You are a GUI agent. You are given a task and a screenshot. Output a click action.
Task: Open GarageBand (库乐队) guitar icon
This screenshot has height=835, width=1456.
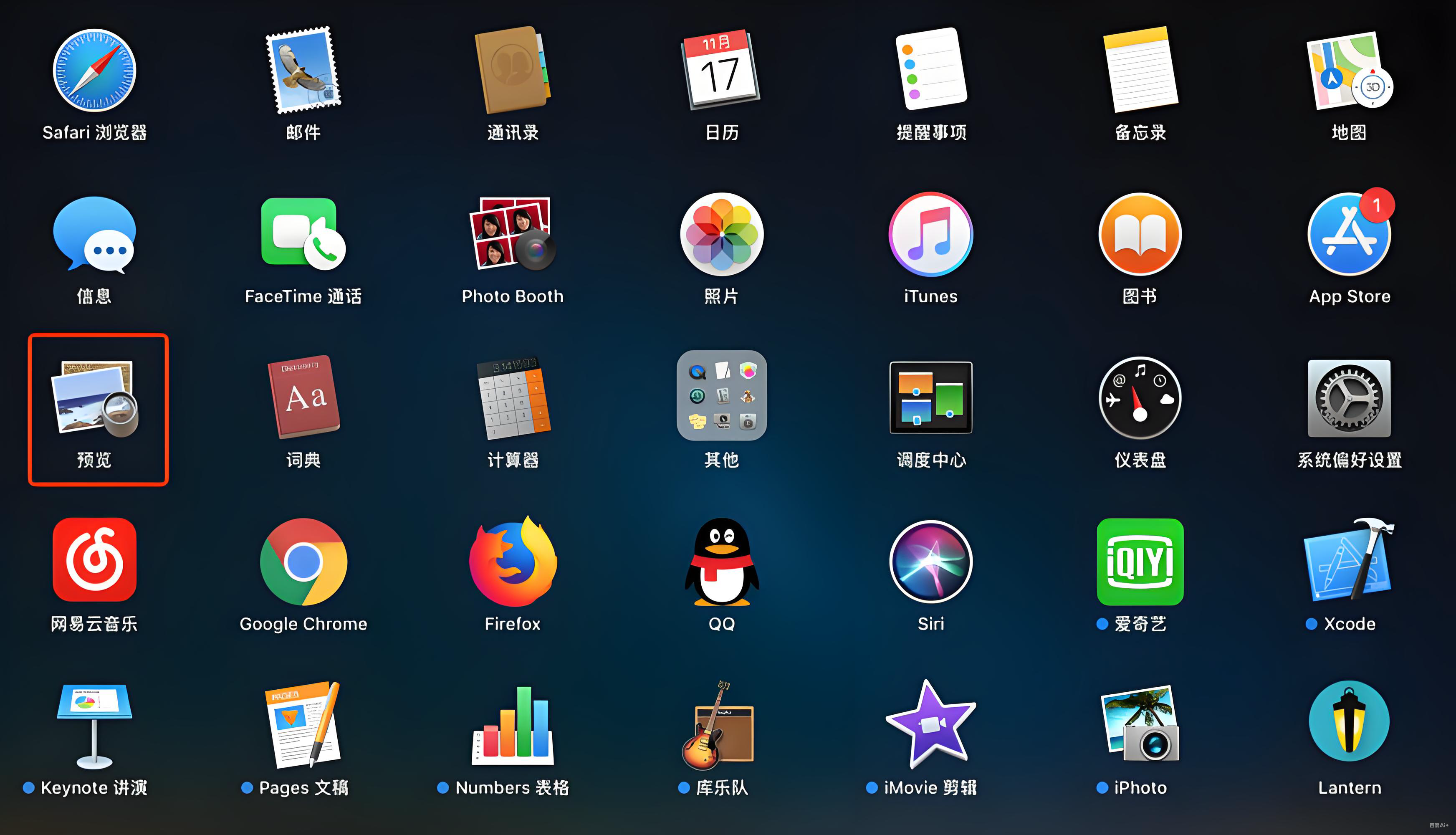pyautogui.click(x=718, y=725)
